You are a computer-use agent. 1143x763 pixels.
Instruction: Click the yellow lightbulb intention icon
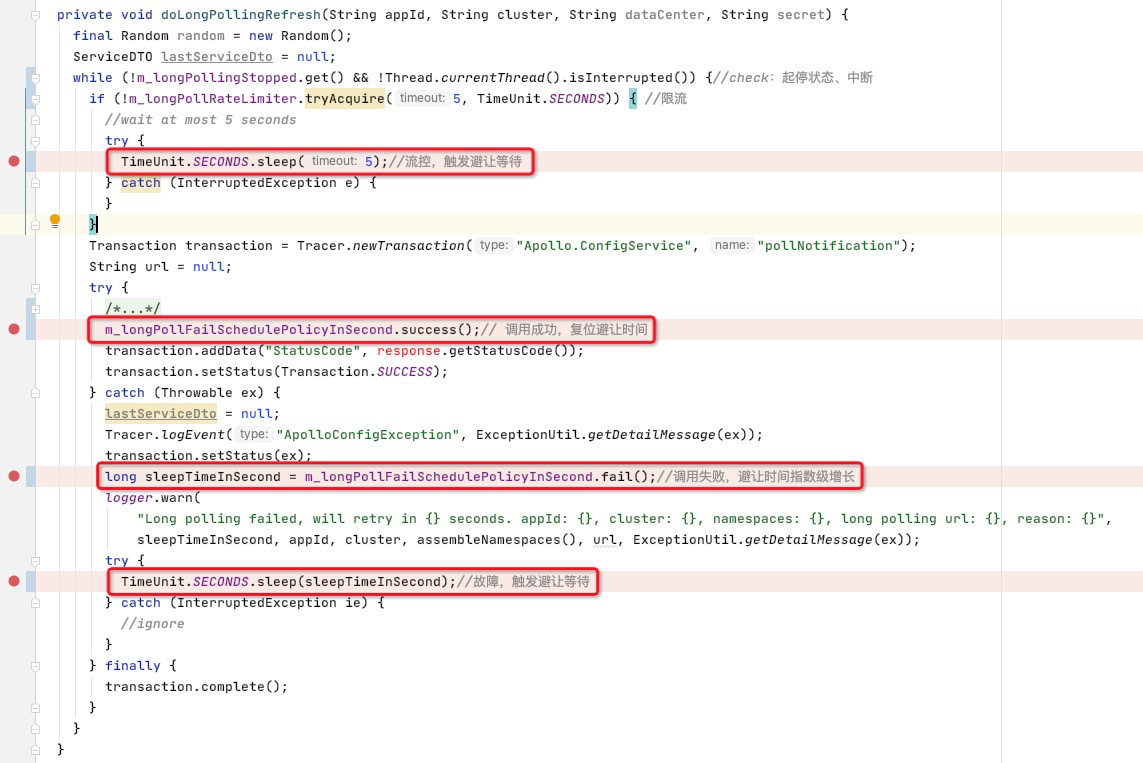pos(55,221)
